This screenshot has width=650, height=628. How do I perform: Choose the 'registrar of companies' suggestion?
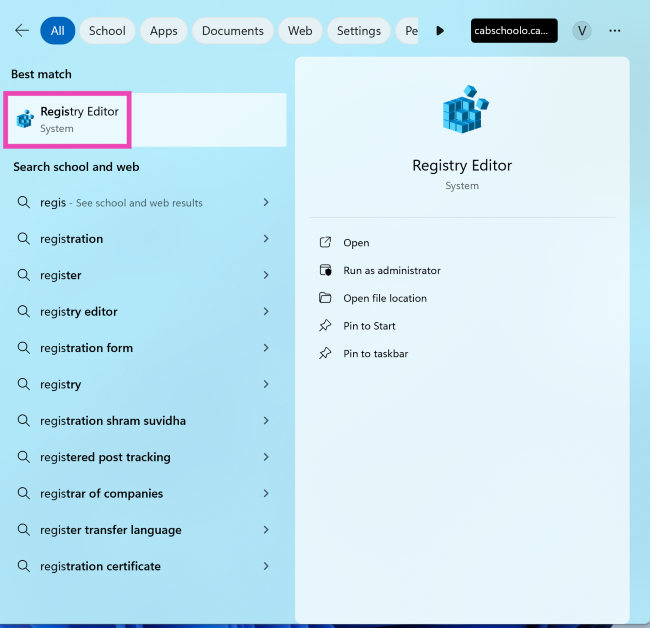(101, 494)
